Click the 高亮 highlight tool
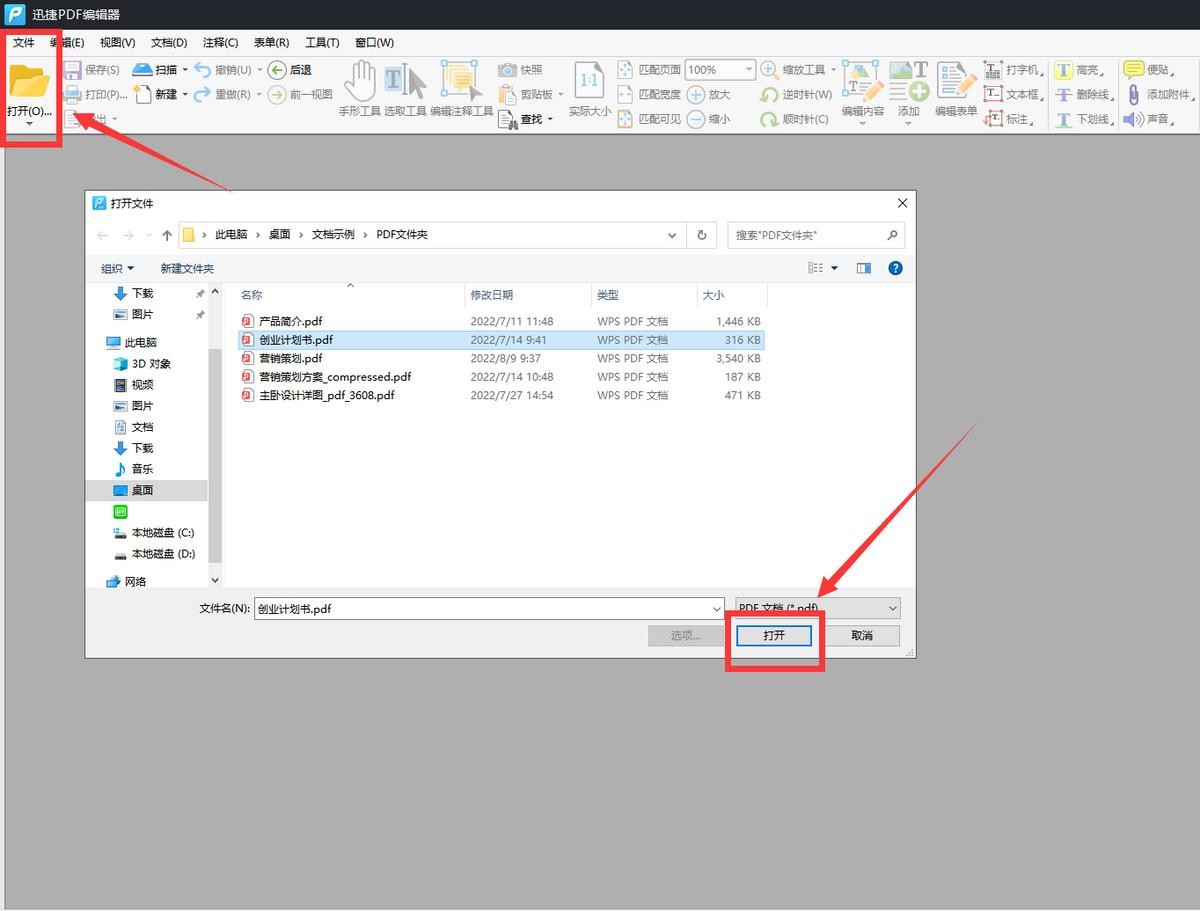 pos(1078,70)
